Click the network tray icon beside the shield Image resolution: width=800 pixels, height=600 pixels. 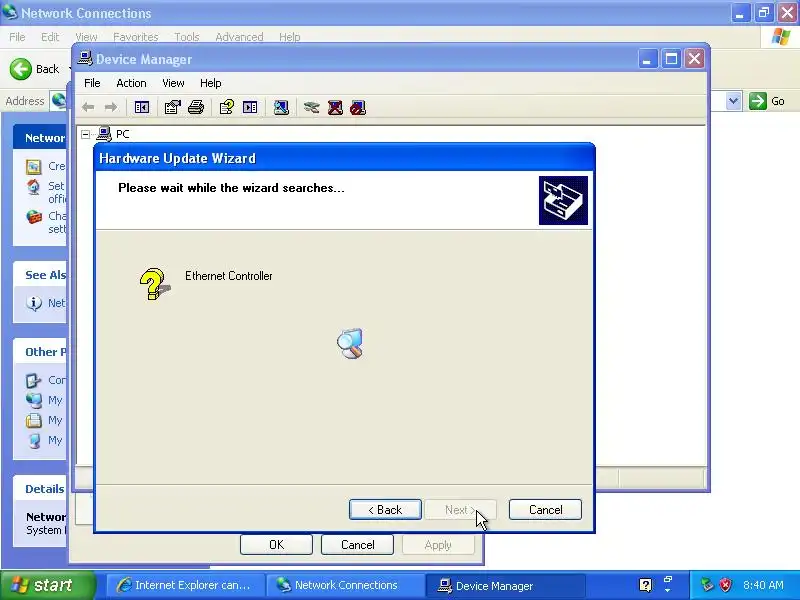pos(707,585)
